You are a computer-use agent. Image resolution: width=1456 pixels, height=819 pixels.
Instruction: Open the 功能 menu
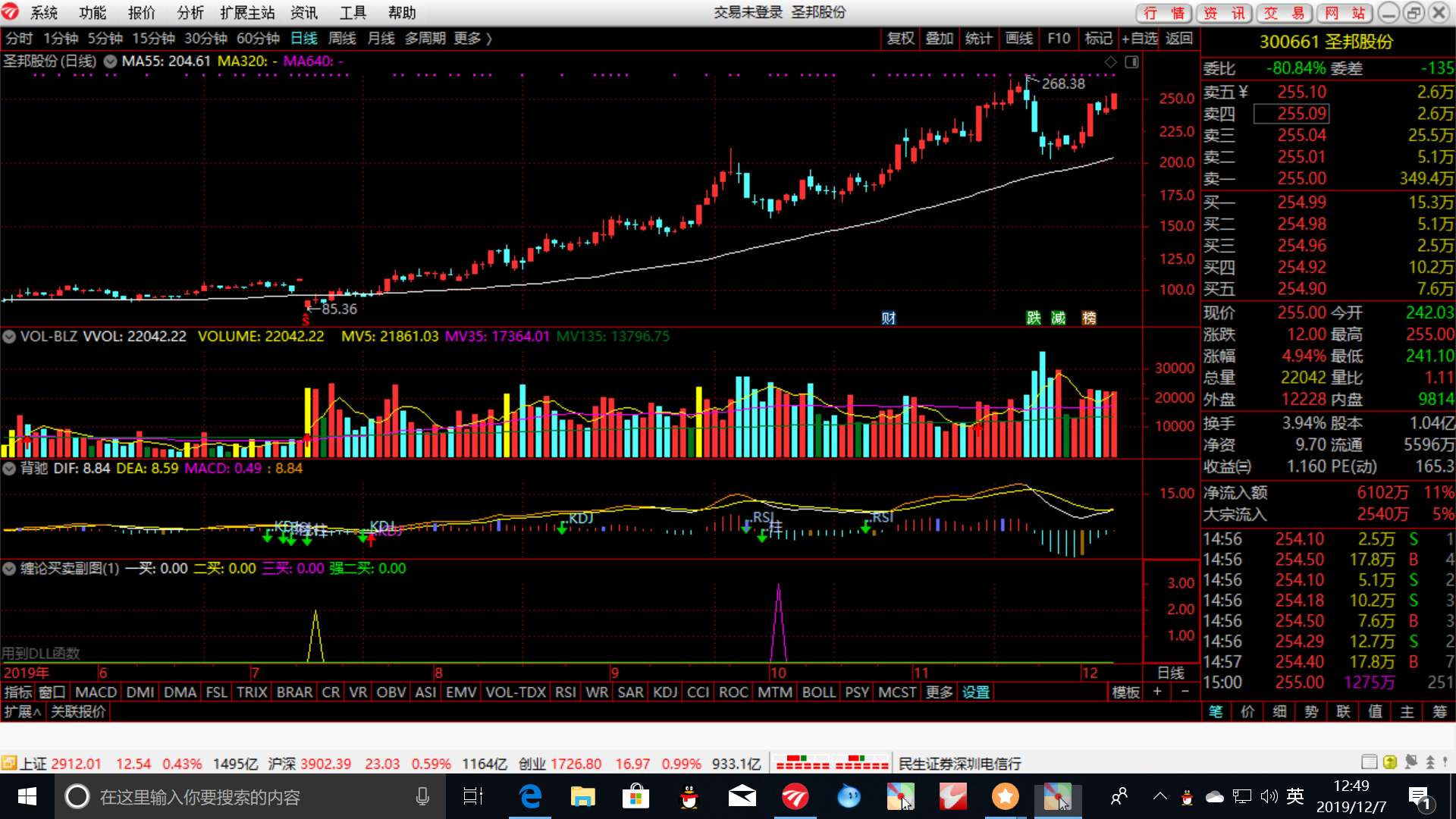point(92,13)
